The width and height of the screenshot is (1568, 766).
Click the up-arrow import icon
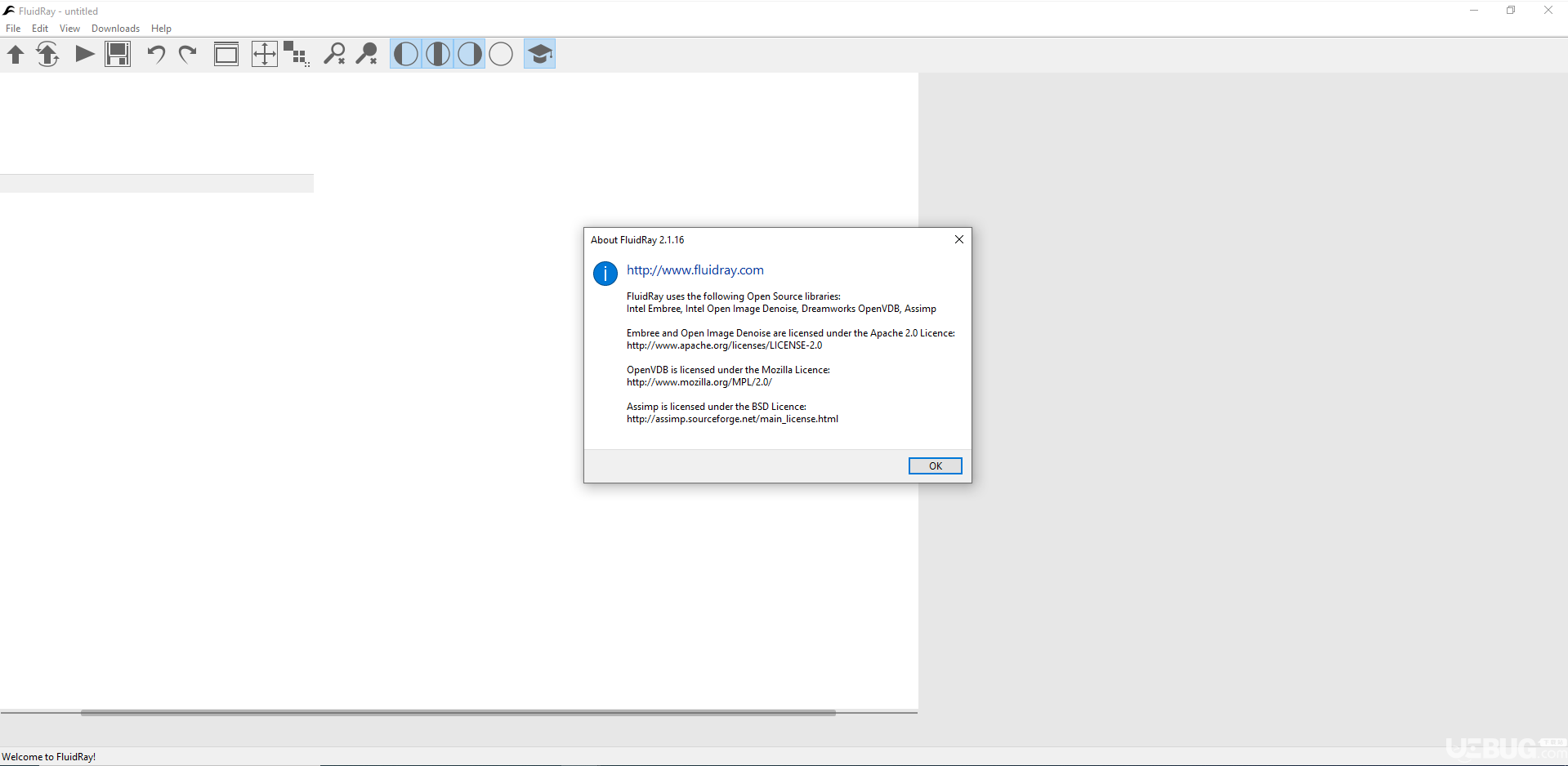[16, 55]
